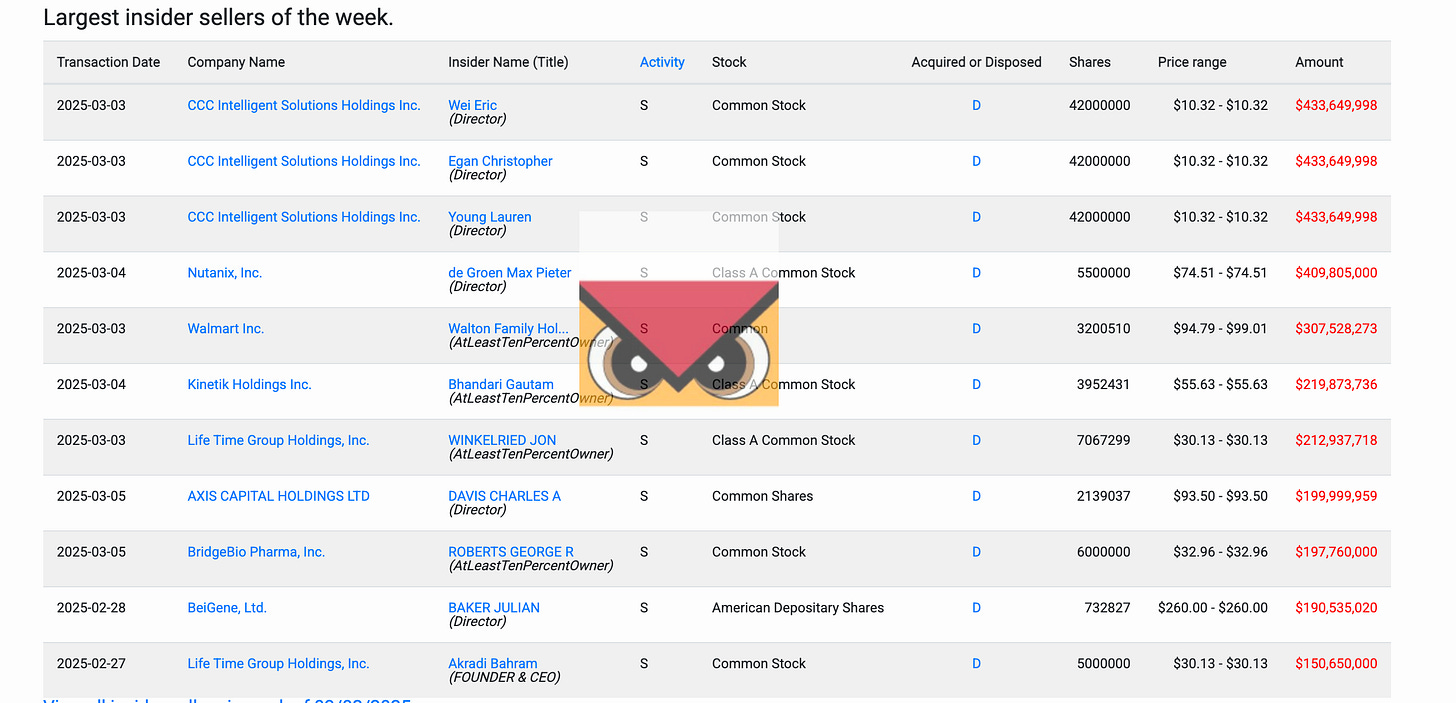View insider de Groen Max Pieter

tap(510, 273)
